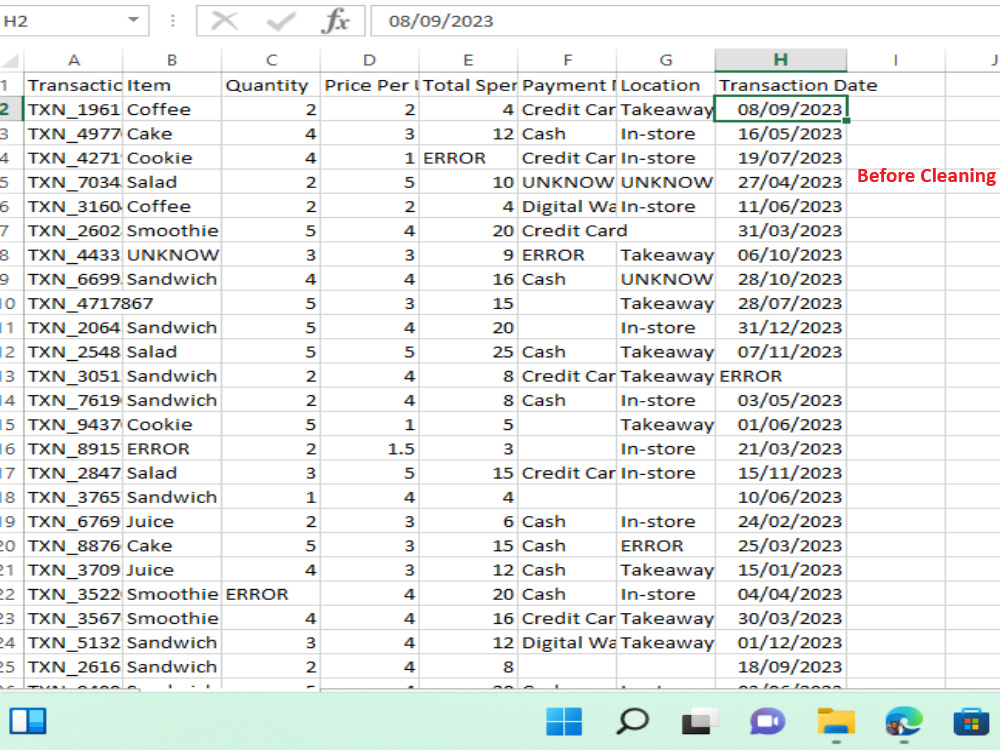Click 'Smoothie' cell in row 23
The width and height of the screenshot is (1000, 750).
172,618
